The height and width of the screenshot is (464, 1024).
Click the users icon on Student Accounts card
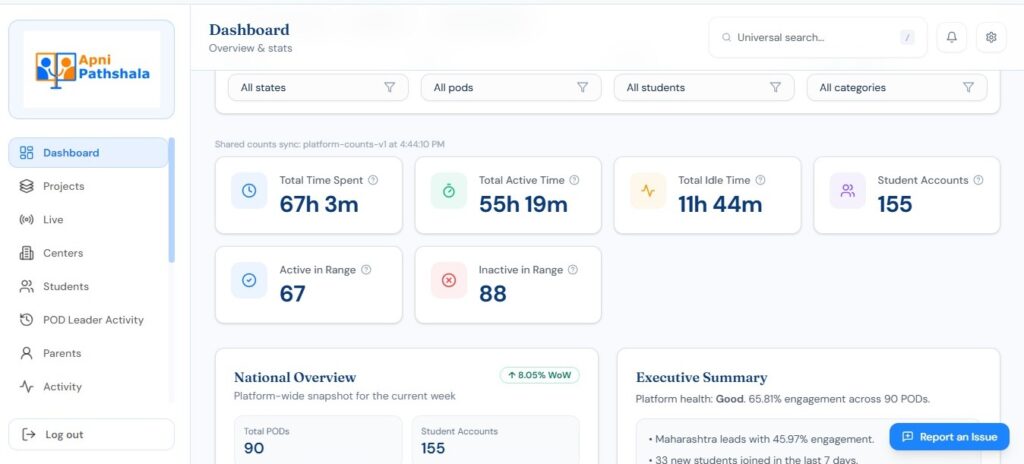(x=848, y=191)
